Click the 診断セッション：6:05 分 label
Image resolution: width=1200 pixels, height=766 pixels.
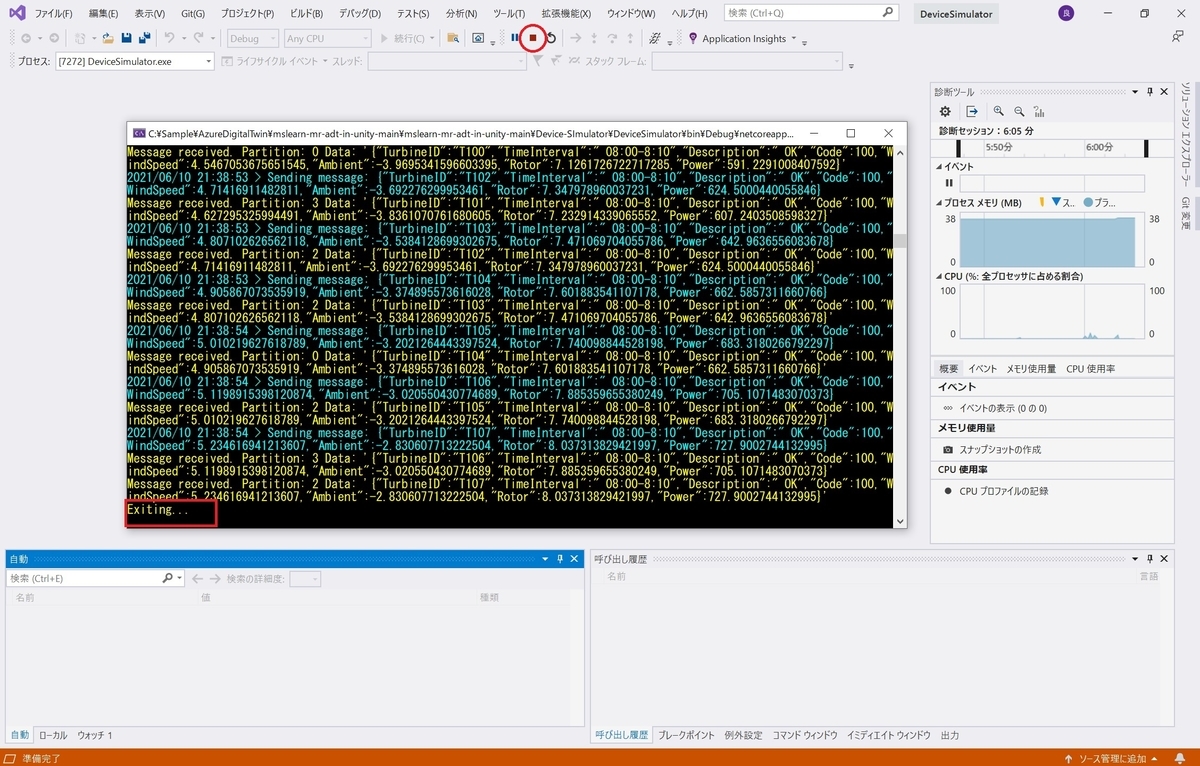985,131
